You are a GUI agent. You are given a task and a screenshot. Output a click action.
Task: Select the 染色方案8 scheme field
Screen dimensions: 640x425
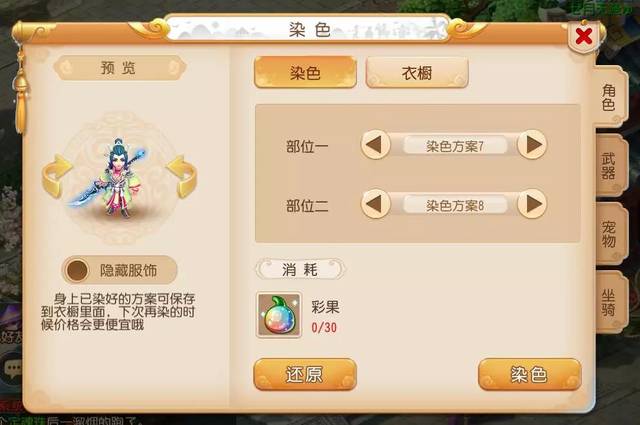click(455, 205)
